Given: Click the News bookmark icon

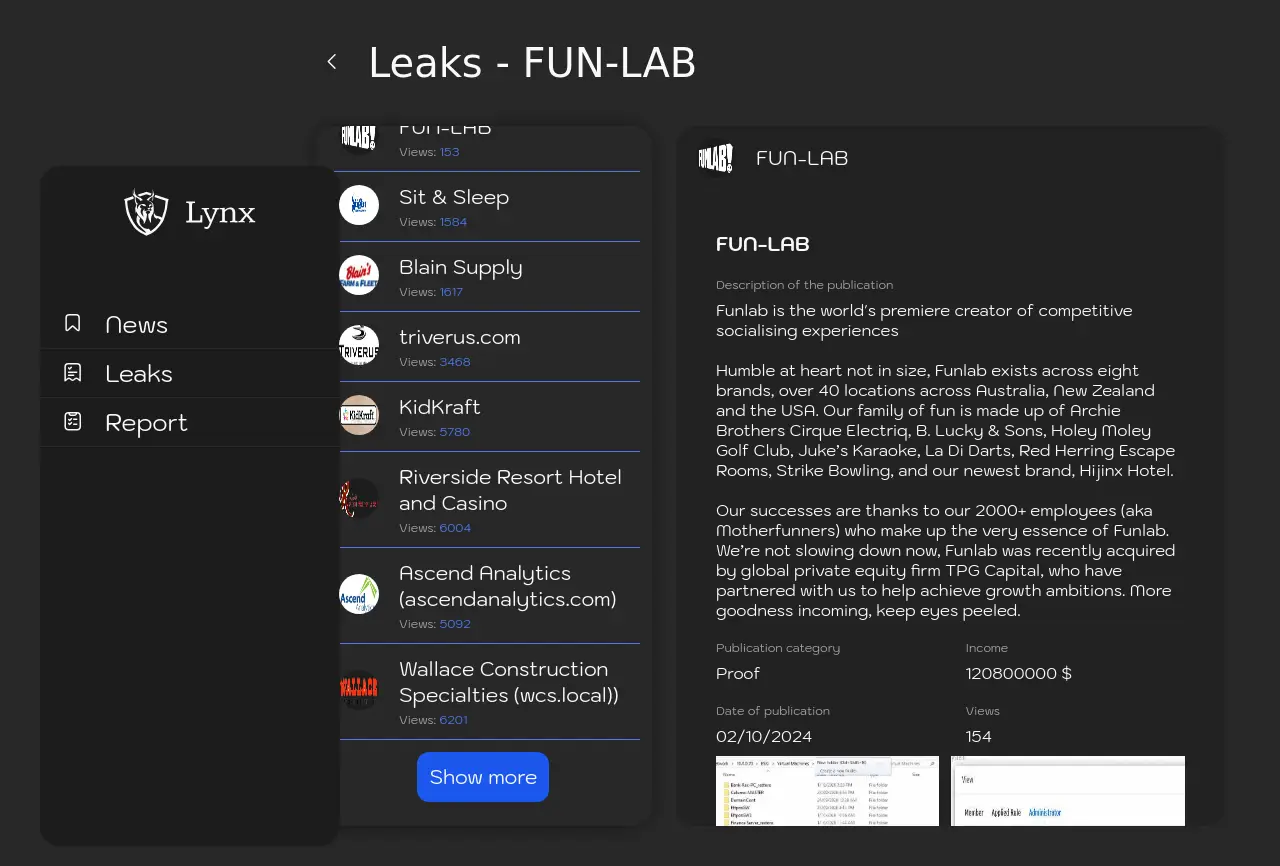Looking at the screenshot, I should tap(73, 323).
